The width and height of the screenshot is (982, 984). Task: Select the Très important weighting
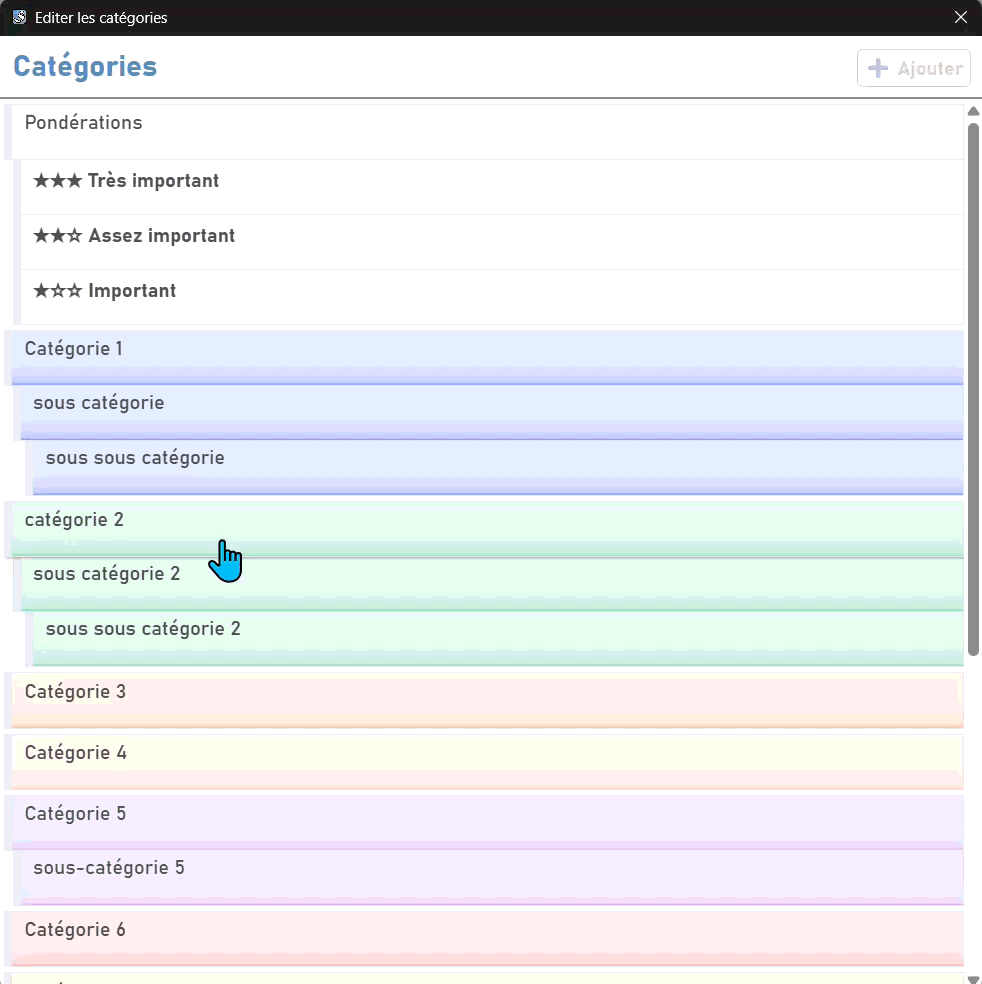click(x=492, y=187)
